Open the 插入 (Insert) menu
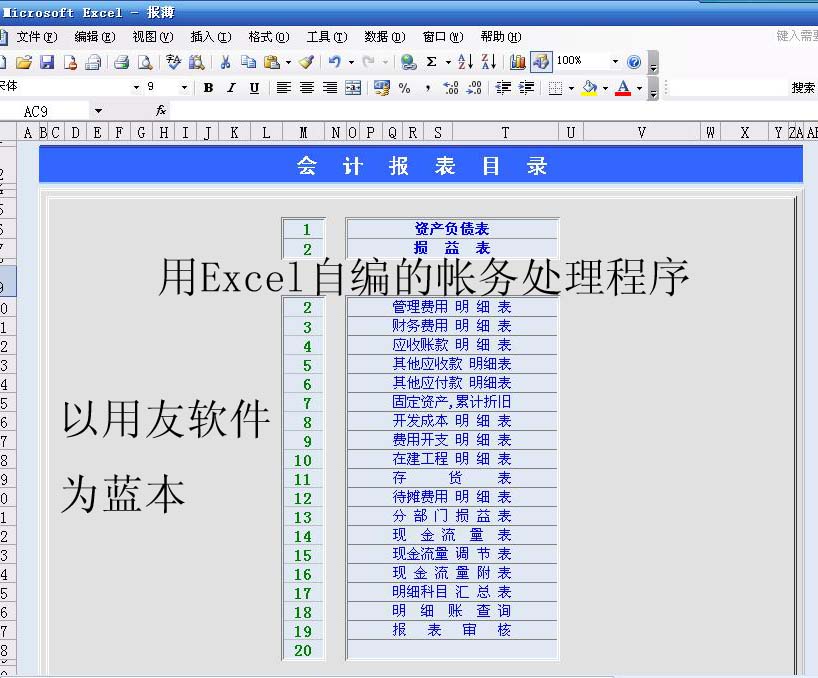This screenshot has height=678, width=818. coord(211,37)
